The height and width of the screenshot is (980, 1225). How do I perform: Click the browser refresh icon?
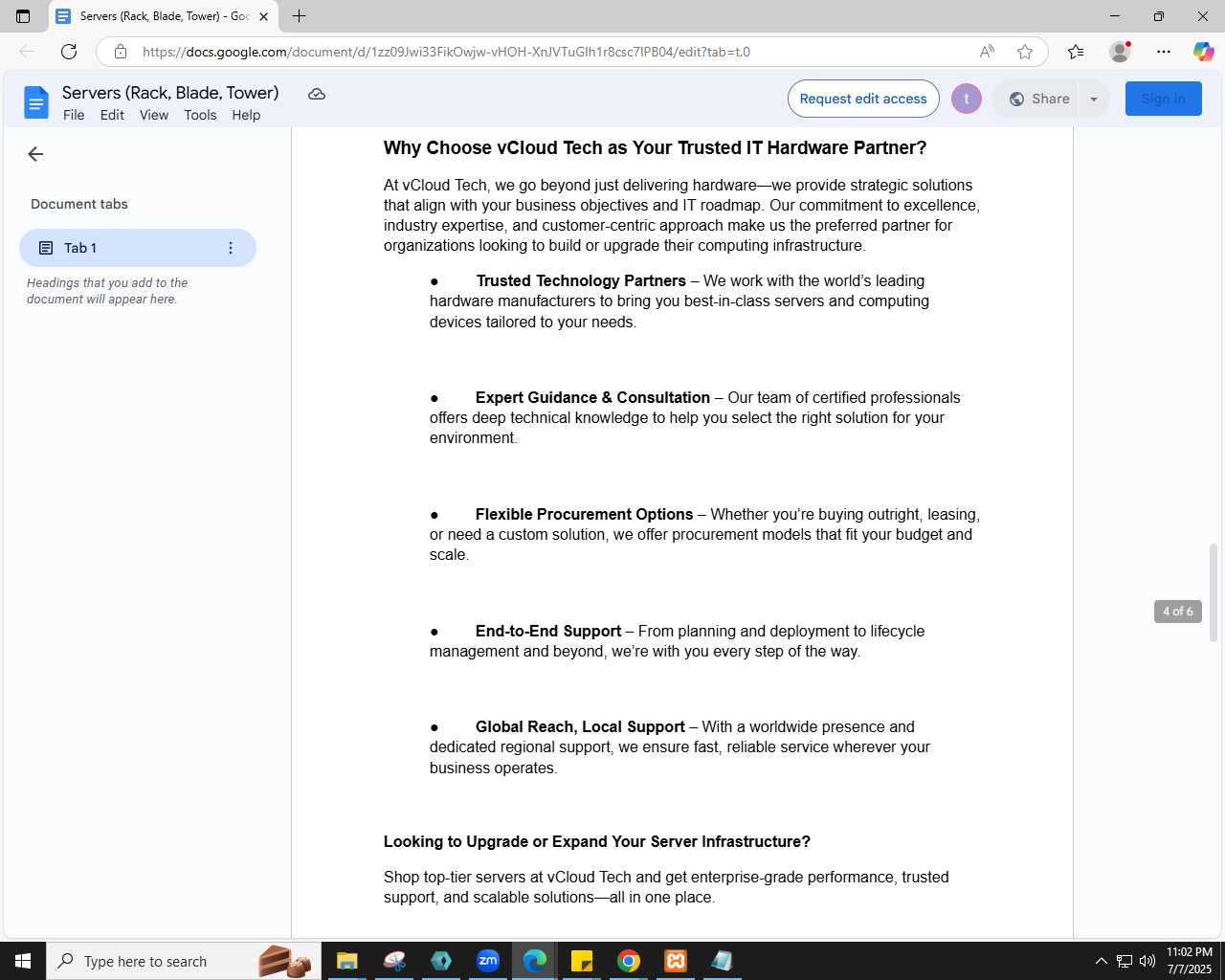[x=69, y=52]
